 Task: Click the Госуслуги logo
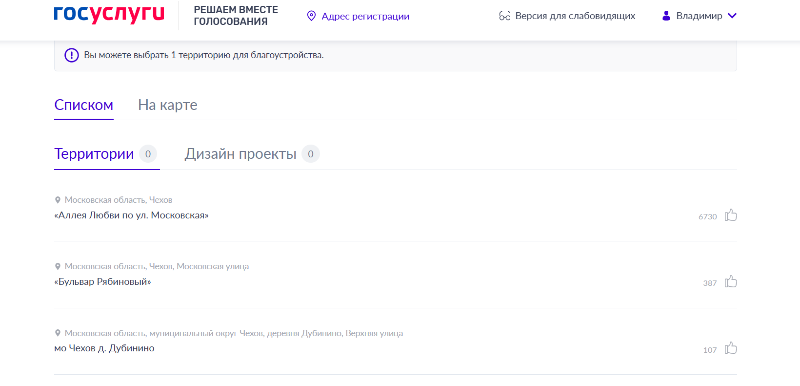coord(109,14)
